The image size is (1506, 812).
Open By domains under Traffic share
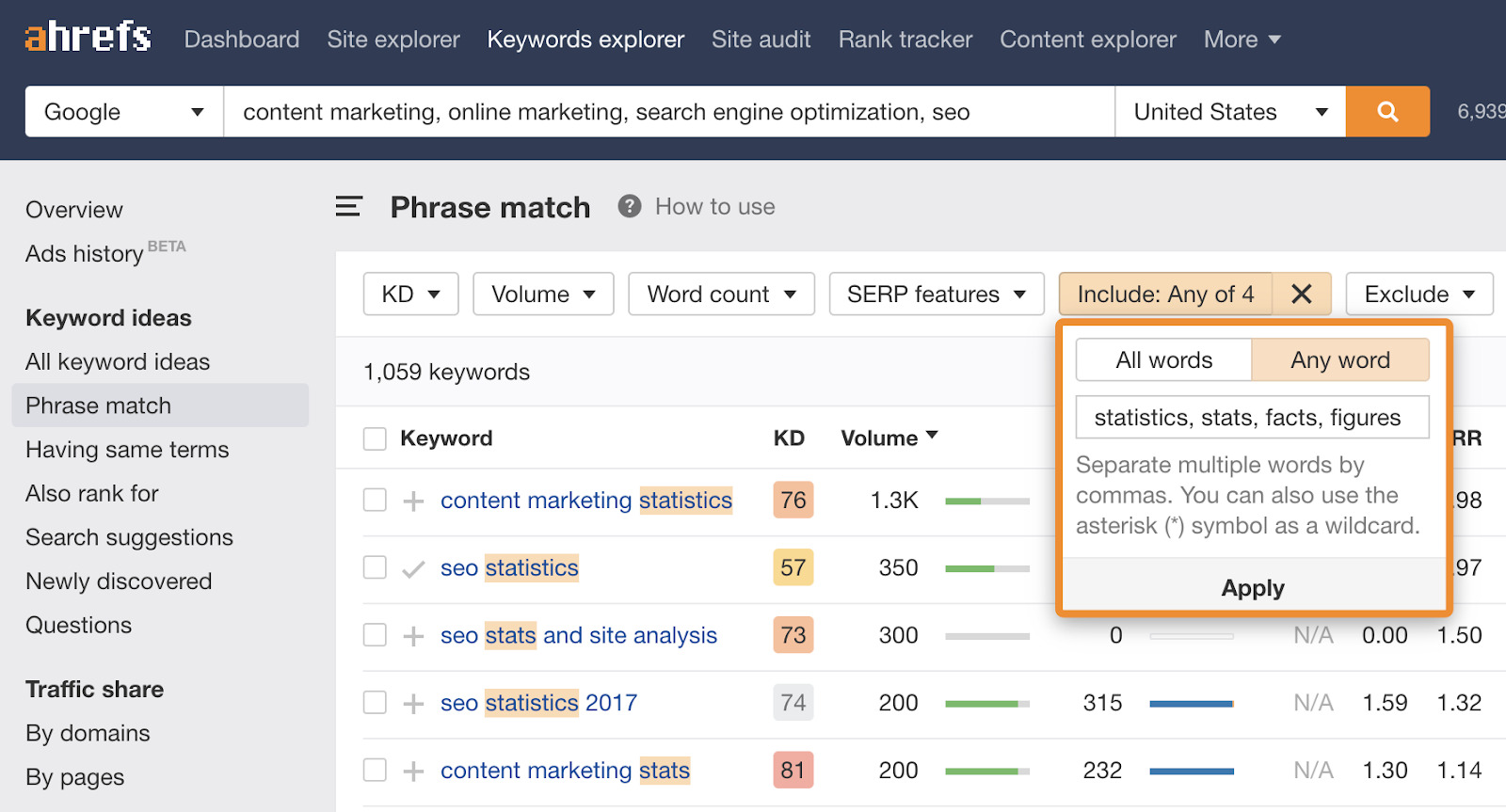(x=88, y=733)
